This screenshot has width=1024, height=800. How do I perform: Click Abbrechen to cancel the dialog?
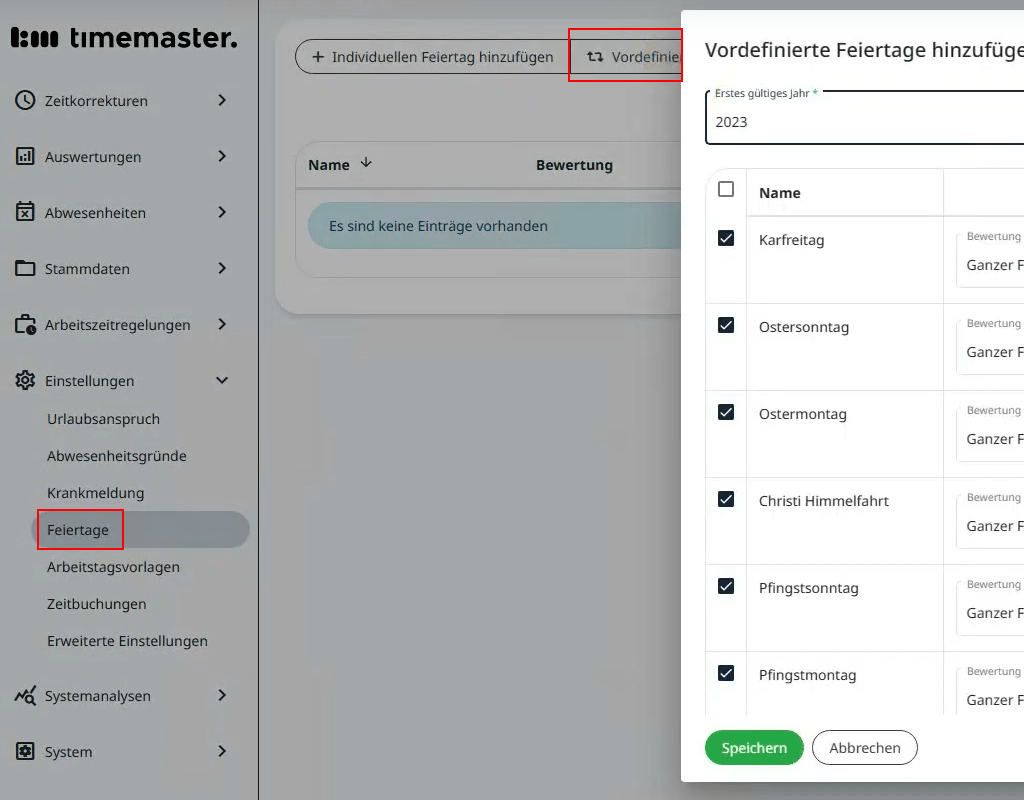tap(864, 747)
